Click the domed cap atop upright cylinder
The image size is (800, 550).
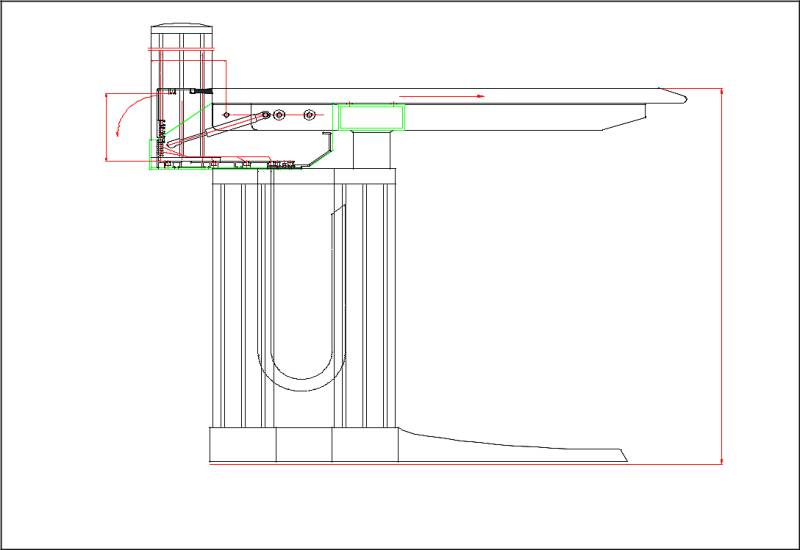click(182, 28)
